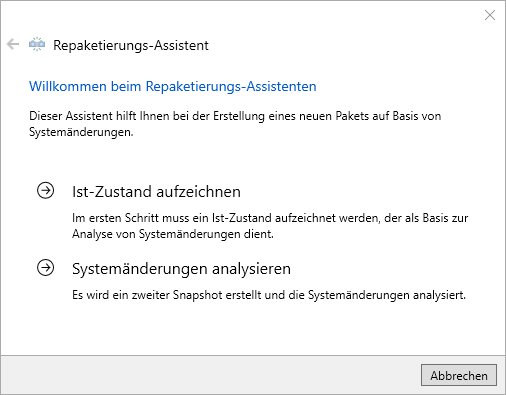Click the back arrow in the wizard header
Viewport: 506px width, 395px height.
coord(13,44)
